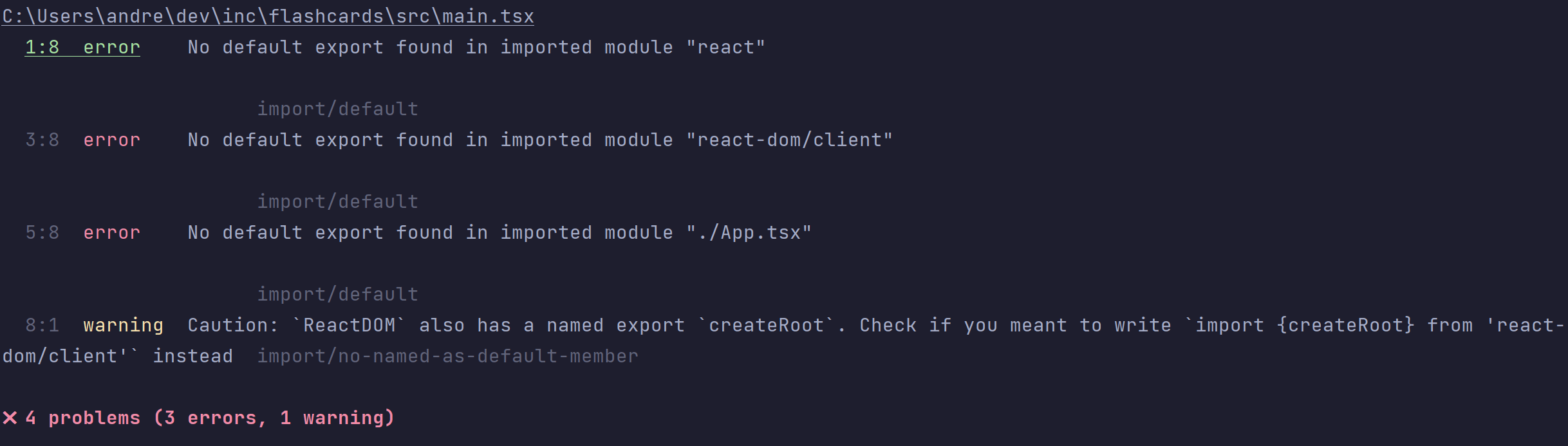Screen dimensions: 1568x446
Task: Click "(3 errors, 1 warning)" count text
Action: pos(274,418)
